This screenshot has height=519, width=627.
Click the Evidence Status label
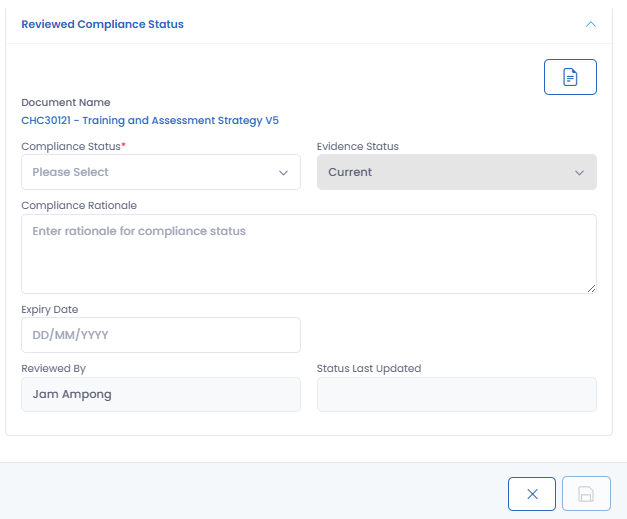[357, 146]
